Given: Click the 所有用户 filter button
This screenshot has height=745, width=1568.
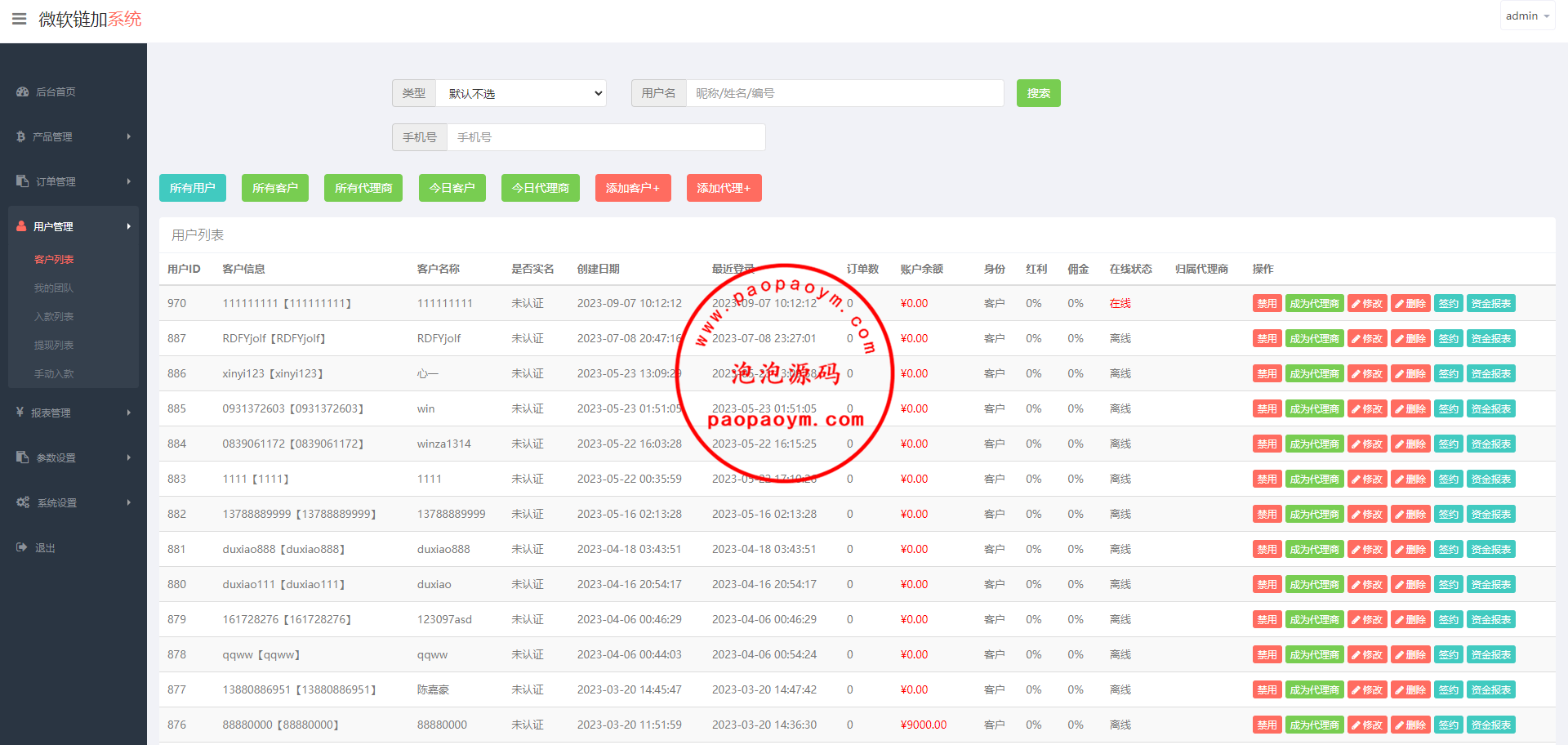Looking at the screenshot, I should [193, 188].
